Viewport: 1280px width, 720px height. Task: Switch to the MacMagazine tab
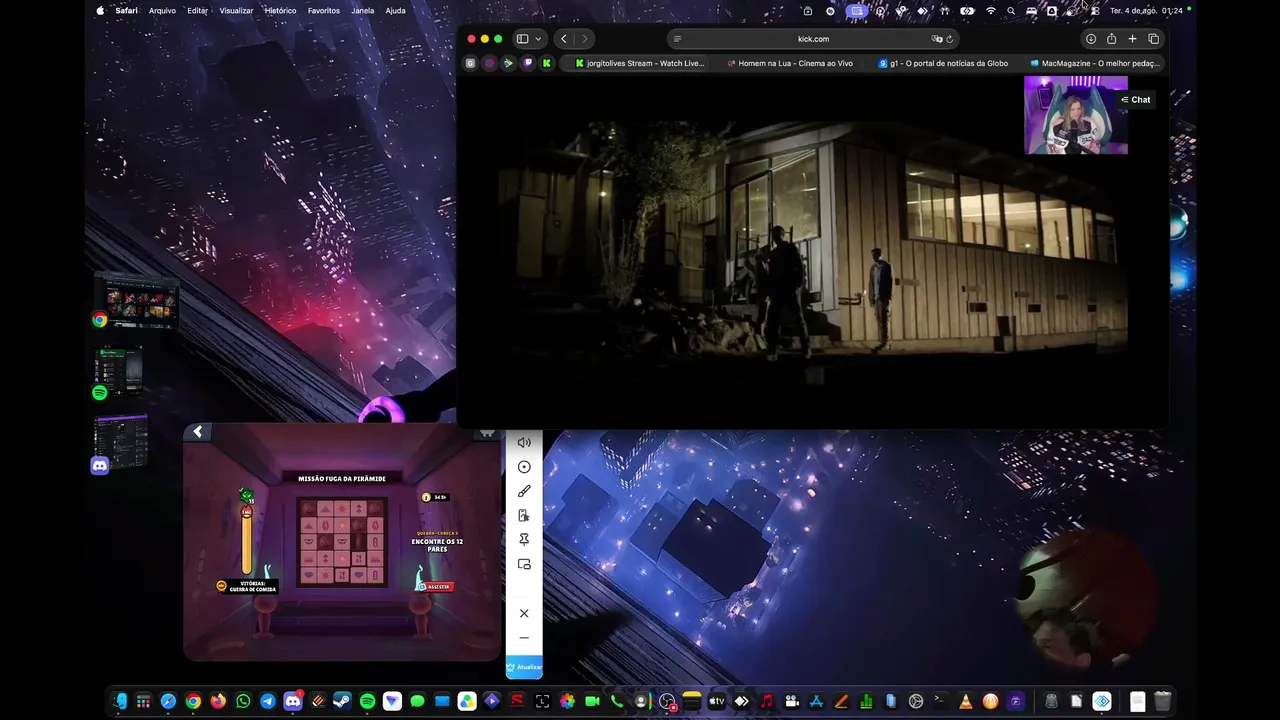(1095, 63)
